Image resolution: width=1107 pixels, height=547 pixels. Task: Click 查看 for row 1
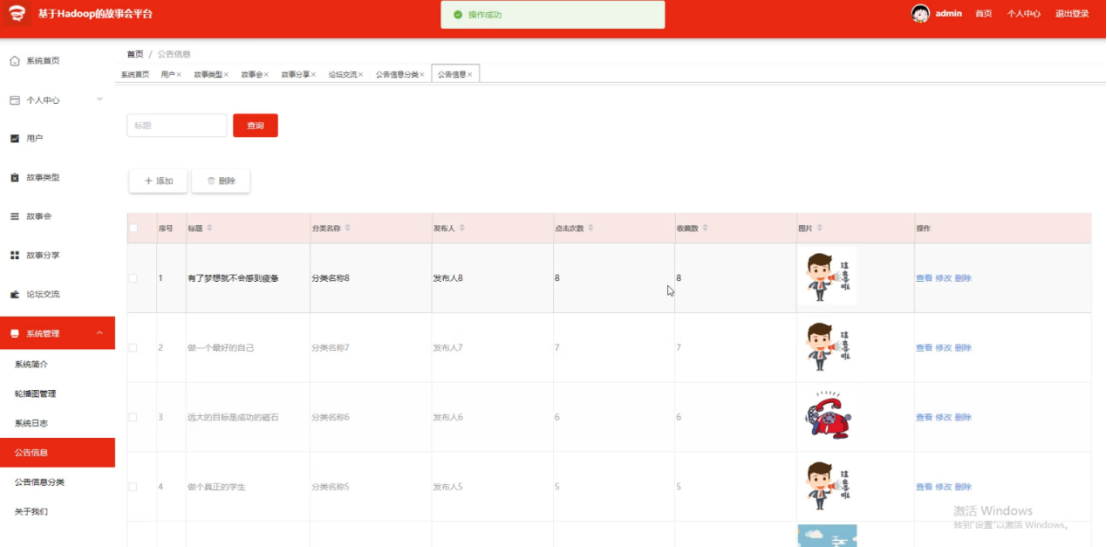923,278
